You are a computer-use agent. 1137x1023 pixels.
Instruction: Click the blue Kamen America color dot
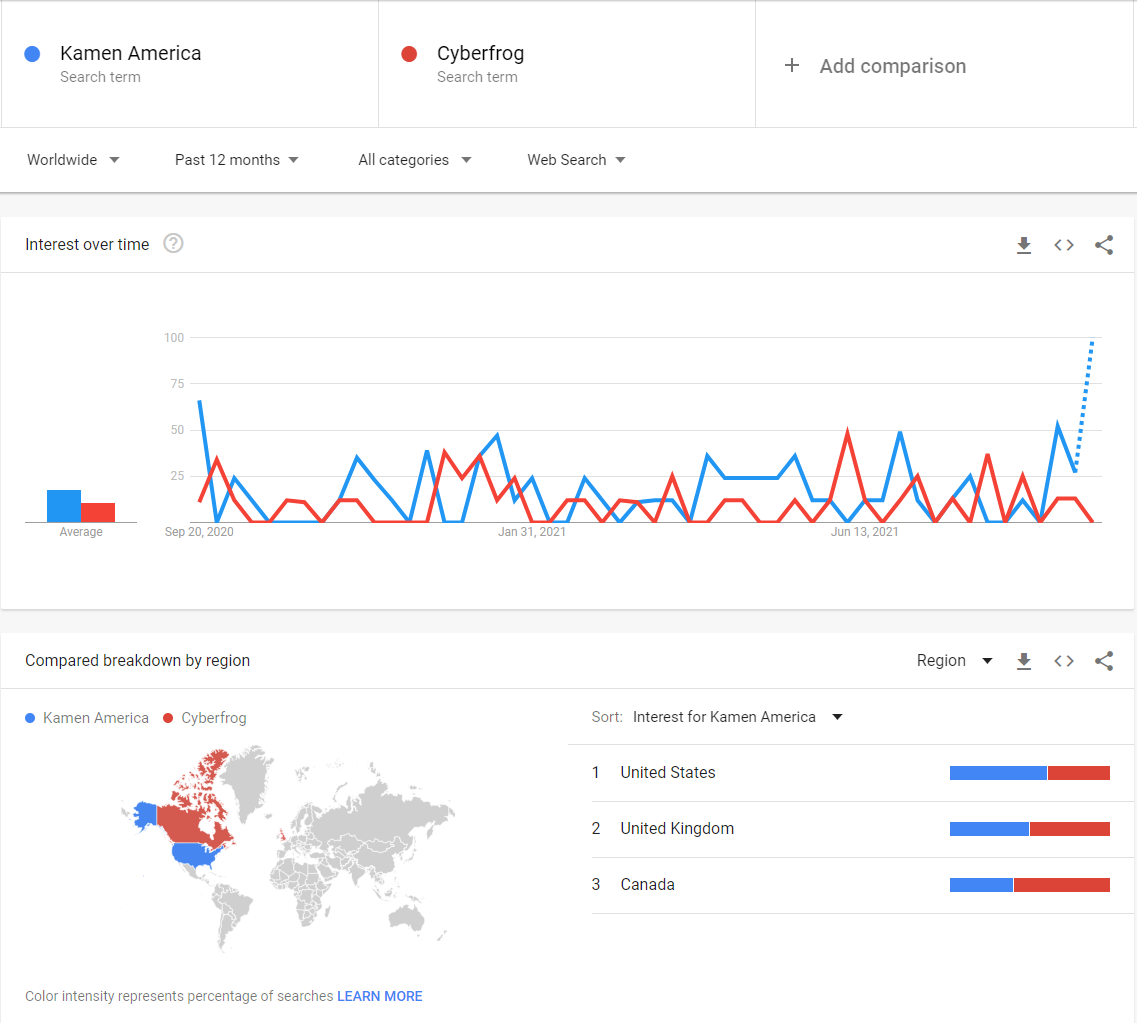(32, 54)
